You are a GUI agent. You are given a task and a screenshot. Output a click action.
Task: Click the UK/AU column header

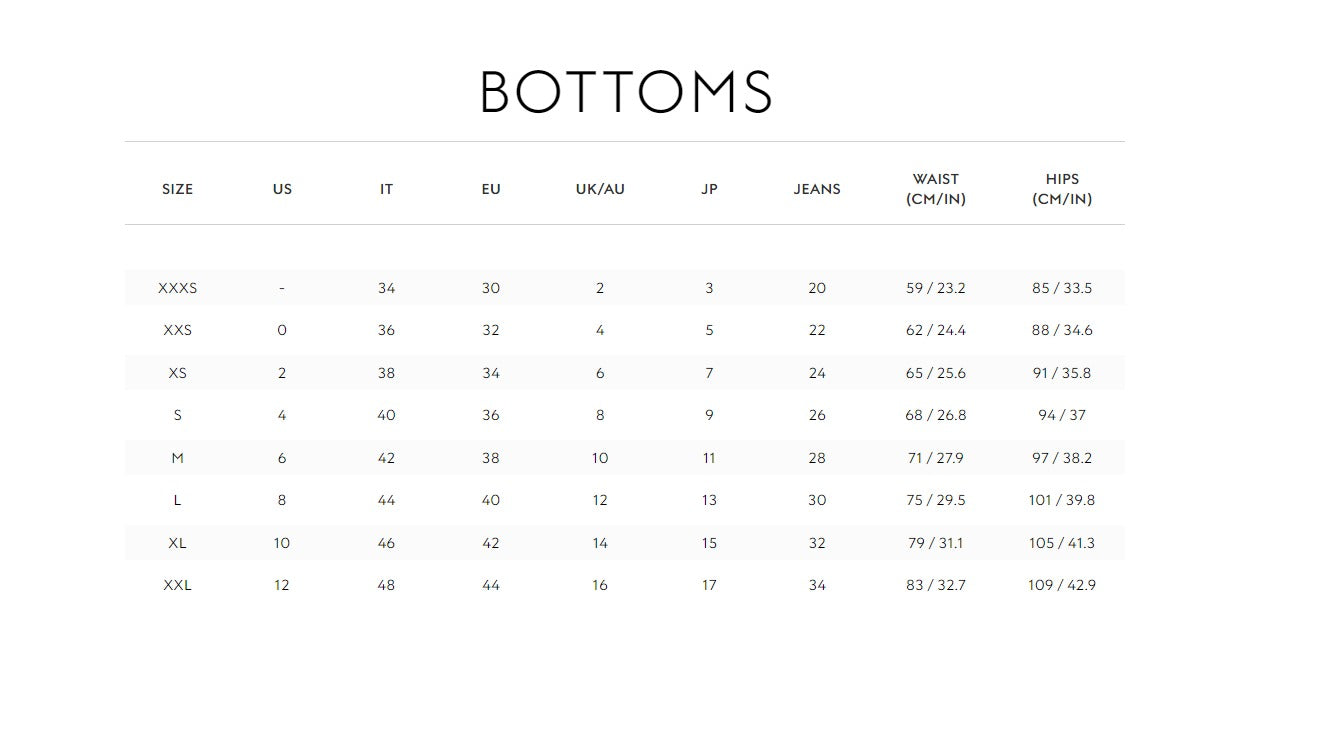pyautogui.click(x=600, y=189)
